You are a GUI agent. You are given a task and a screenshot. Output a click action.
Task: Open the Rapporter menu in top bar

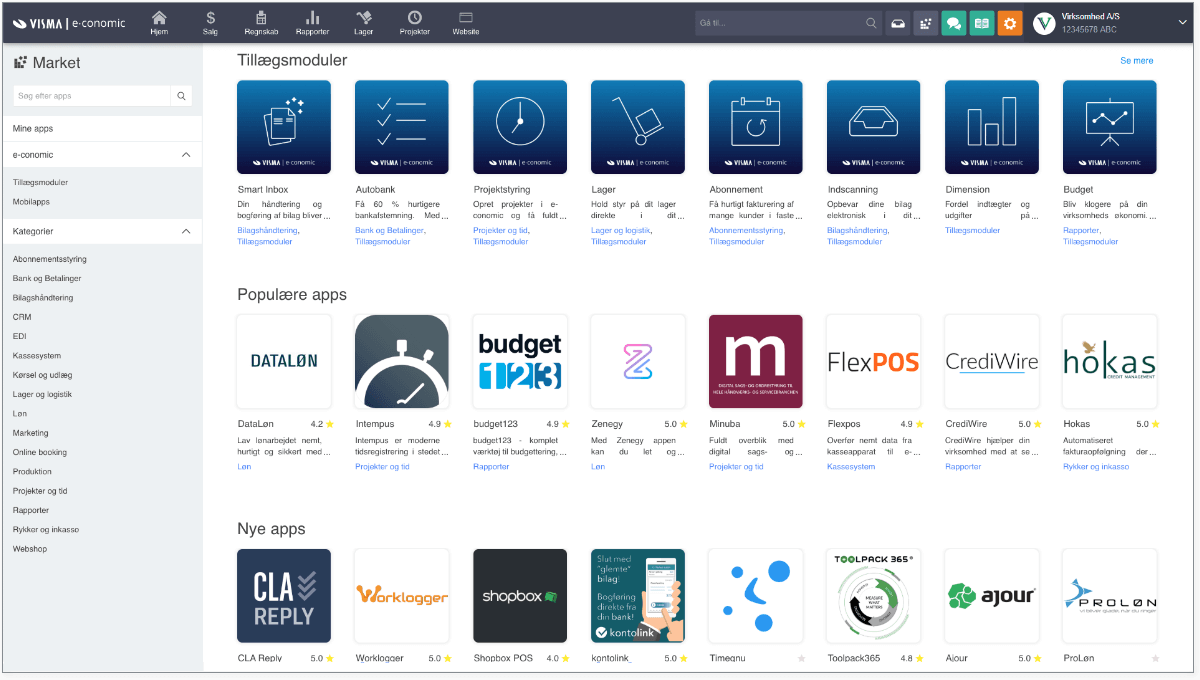pos(313,23)
